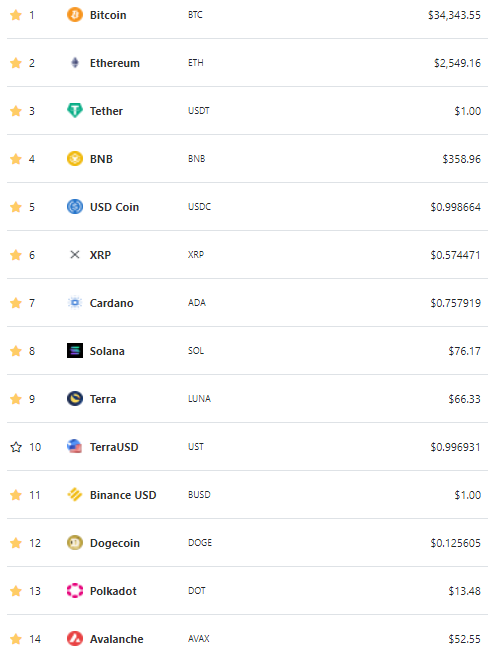
Task: Click the pink Polkadot logo icon
Action: (x=75, y=591)
